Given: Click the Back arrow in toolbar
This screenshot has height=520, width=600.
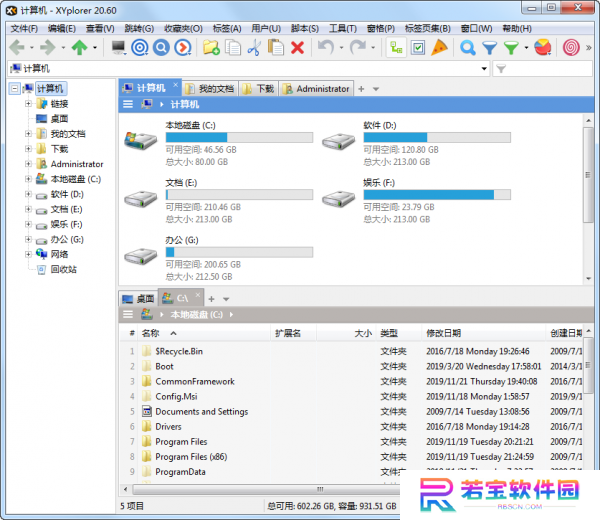Looking at the screenshot, I should pyautogui.click(x=16, y=47).
